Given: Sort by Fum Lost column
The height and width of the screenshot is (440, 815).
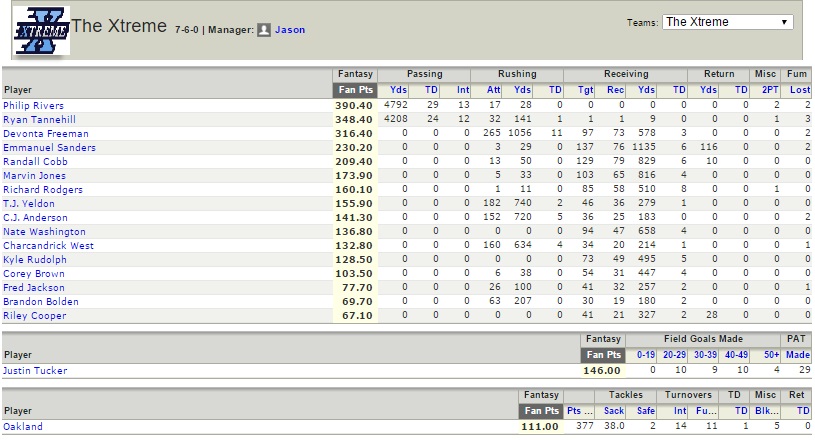Looking at the screenshot, I should pos(800,90).
